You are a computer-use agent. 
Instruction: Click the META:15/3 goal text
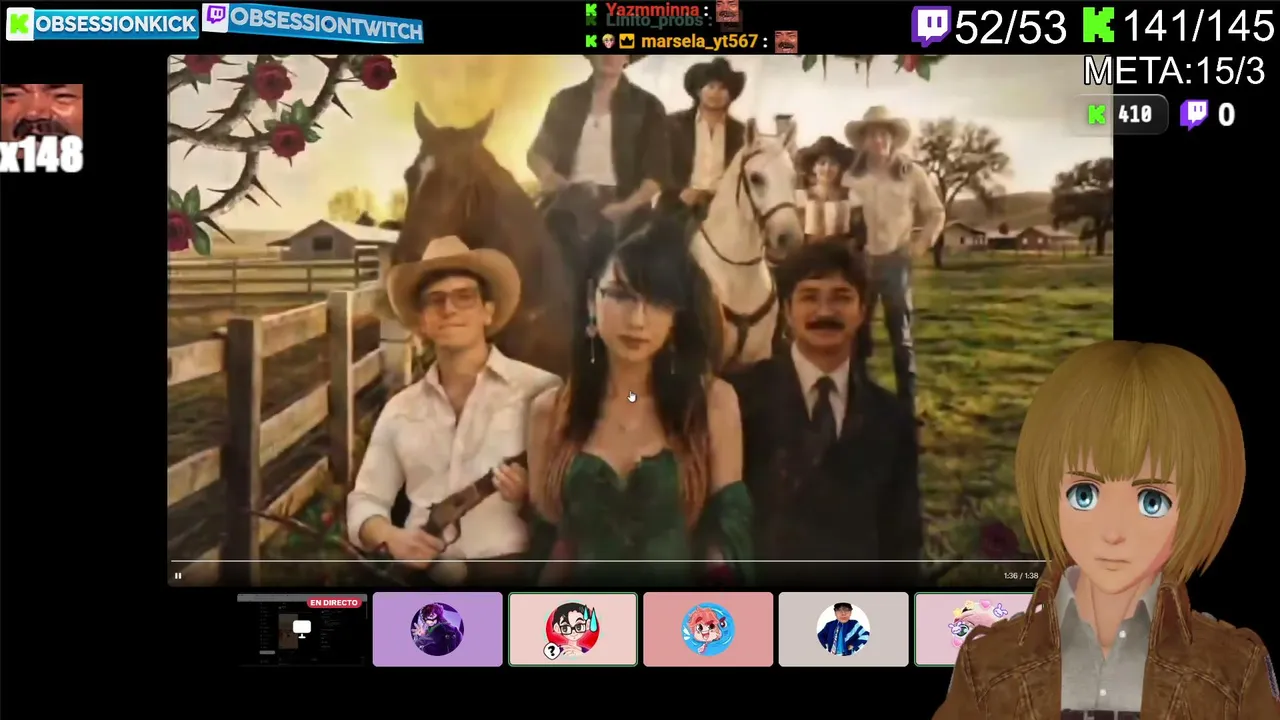pyautogui.click(x=1175, y=71)
